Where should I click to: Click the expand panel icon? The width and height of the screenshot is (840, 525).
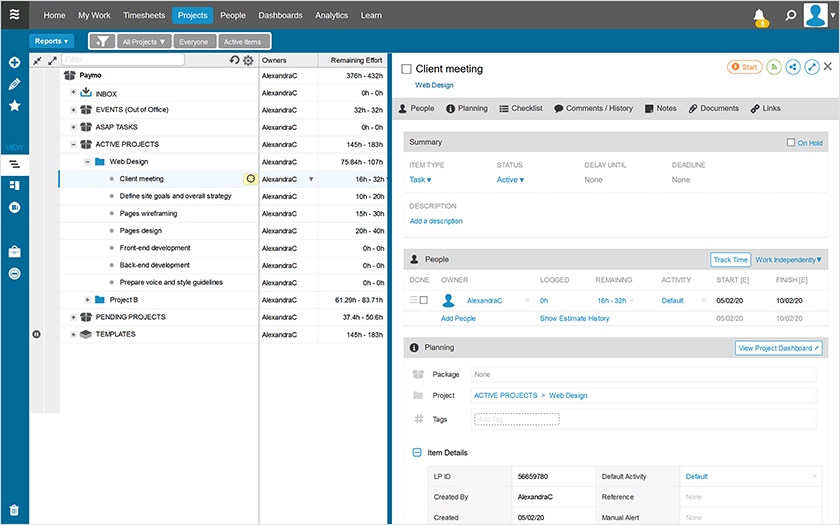coord(812,67)
